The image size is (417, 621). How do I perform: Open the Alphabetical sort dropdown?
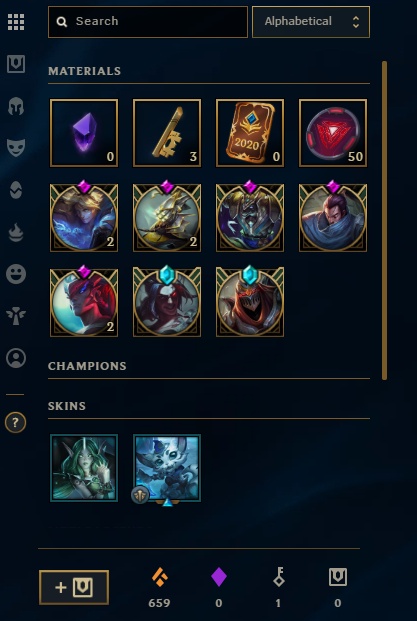click(x=311, y=22)
